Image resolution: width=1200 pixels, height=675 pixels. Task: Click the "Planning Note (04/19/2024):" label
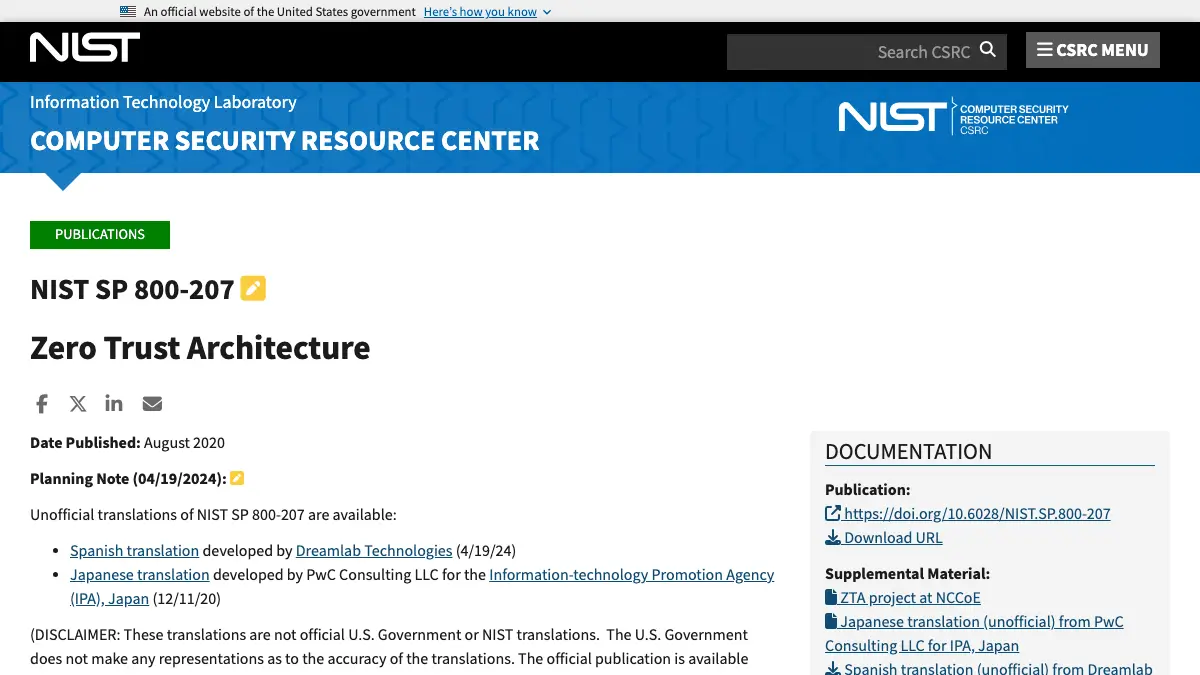point(128,479)
